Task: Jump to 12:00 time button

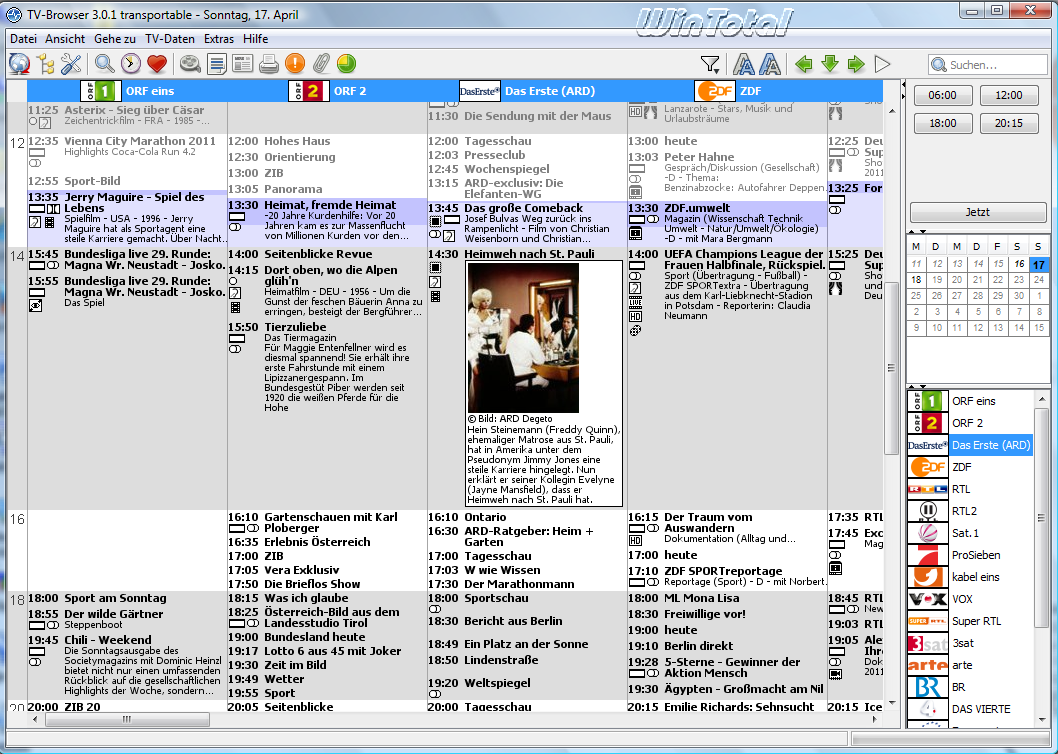Action: pos(1009,95)
